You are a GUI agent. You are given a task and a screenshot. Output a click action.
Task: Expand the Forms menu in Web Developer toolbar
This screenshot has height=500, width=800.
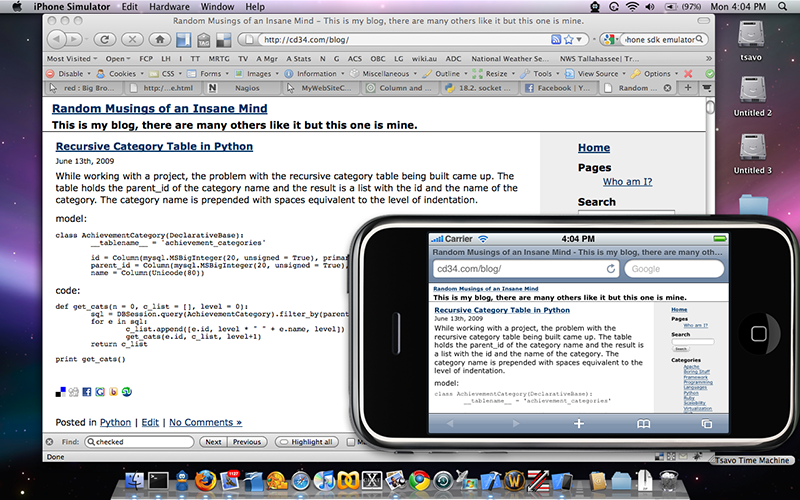pos(208,73)
